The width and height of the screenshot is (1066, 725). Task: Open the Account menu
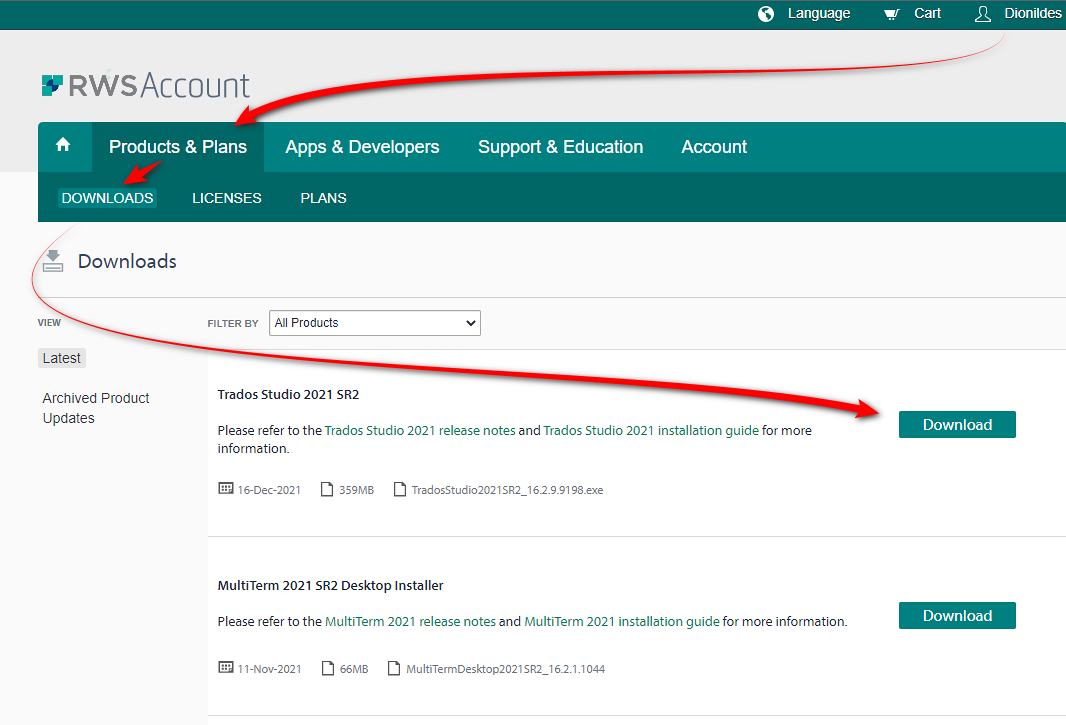714,147
